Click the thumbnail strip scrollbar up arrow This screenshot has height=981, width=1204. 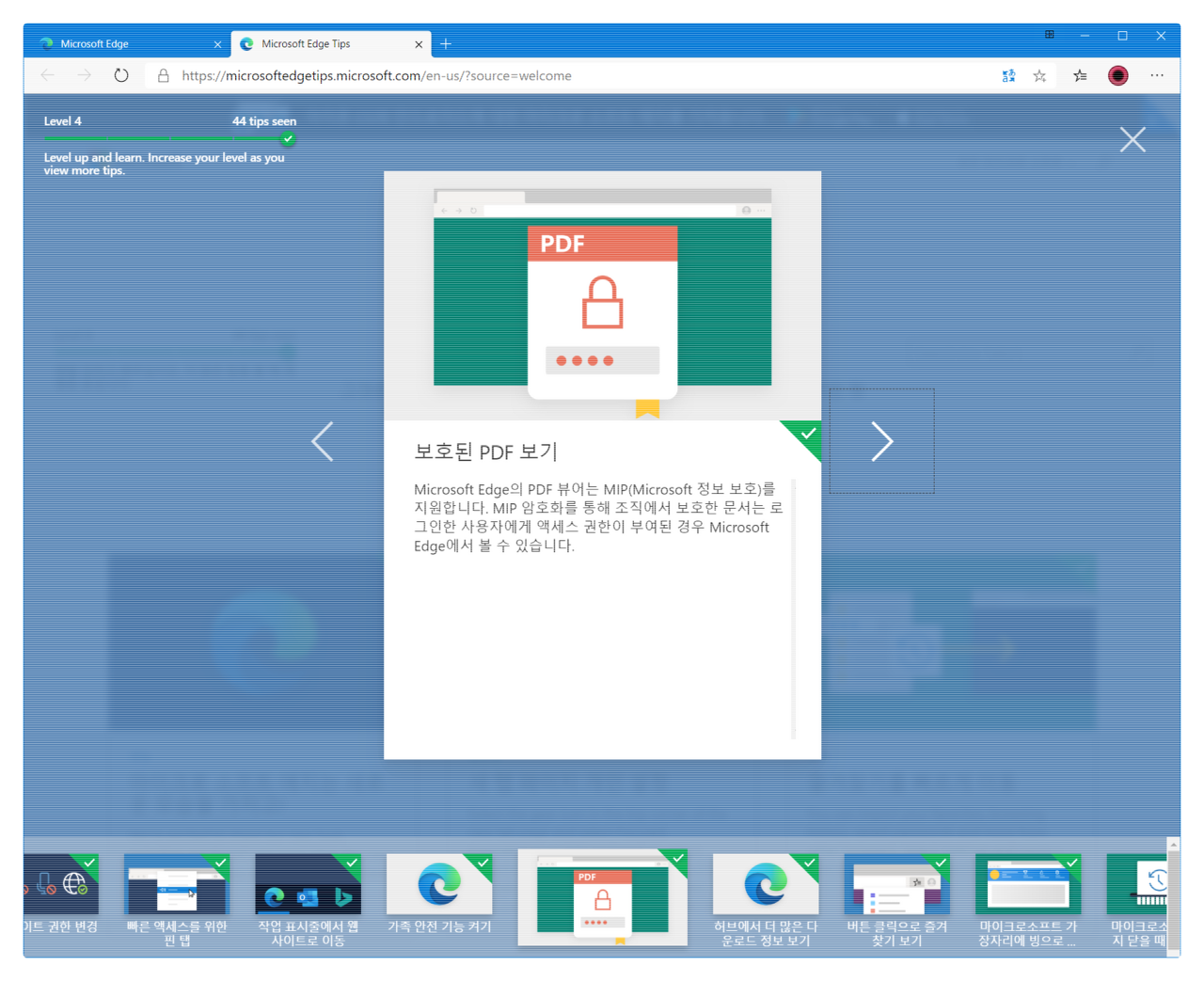(x=1173, y=845)
